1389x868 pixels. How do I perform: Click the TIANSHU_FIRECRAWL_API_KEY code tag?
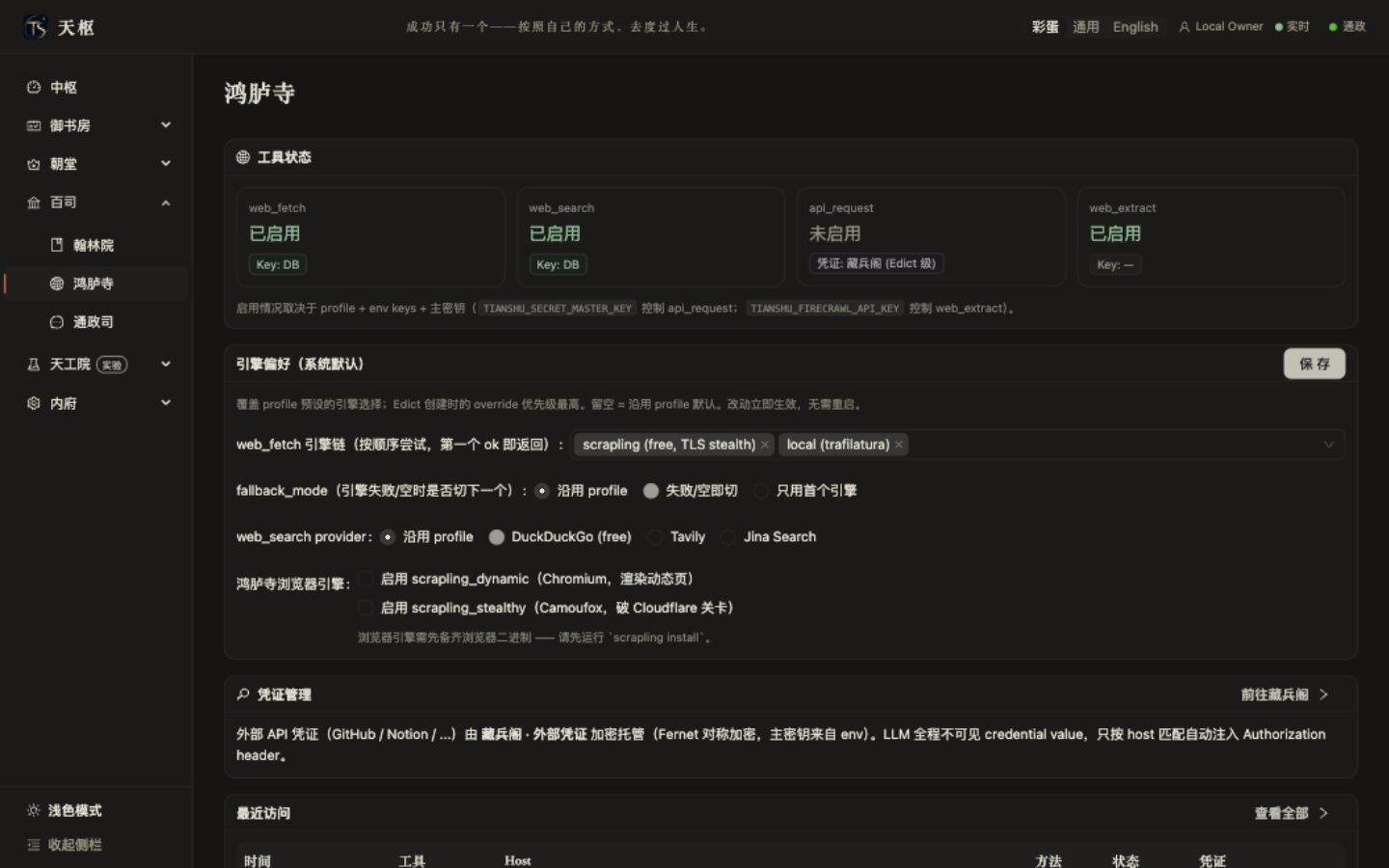click(x=825, y=309)
